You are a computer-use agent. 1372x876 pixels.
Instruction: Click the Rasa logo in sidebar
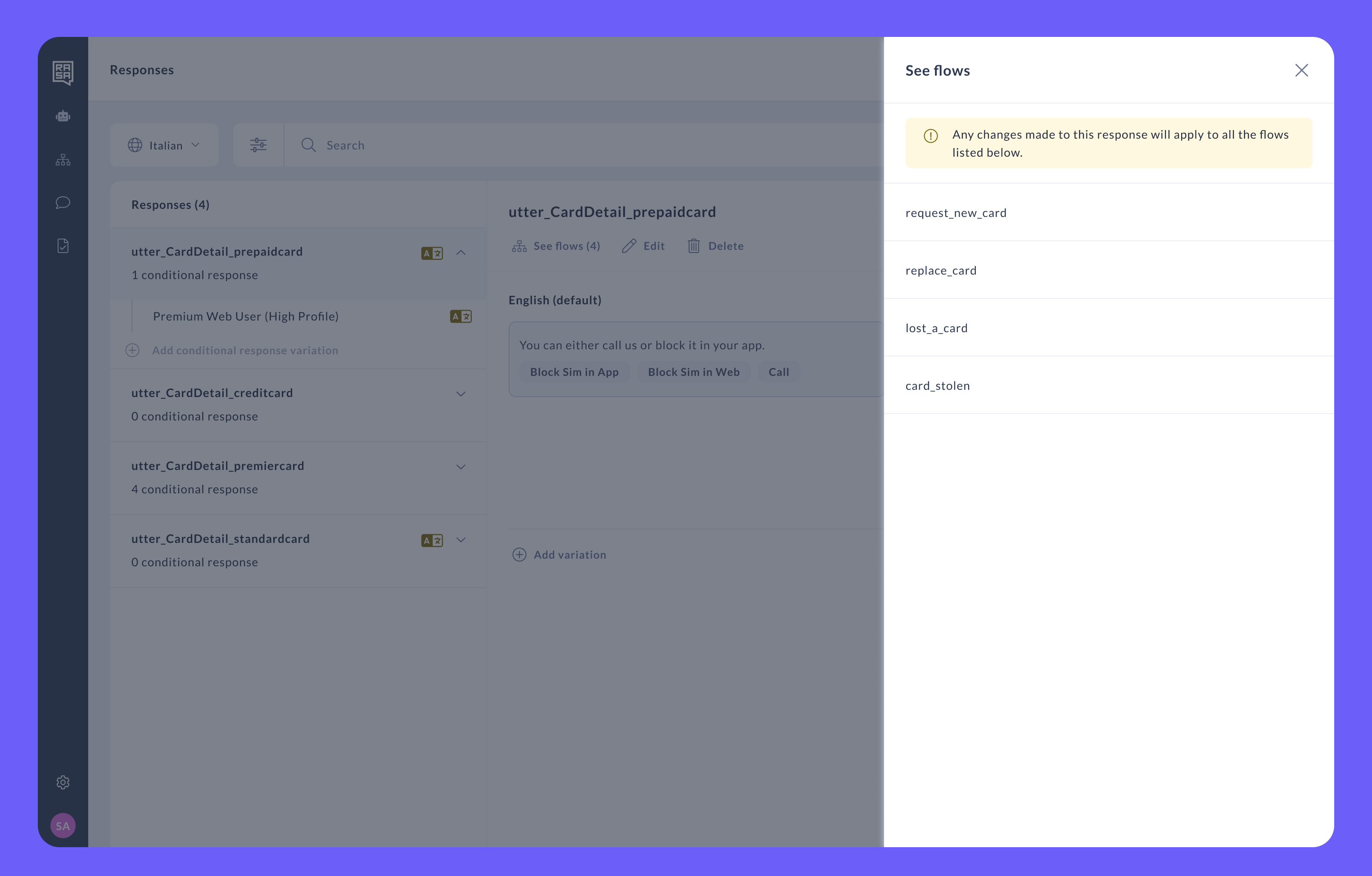click(63, 72)
